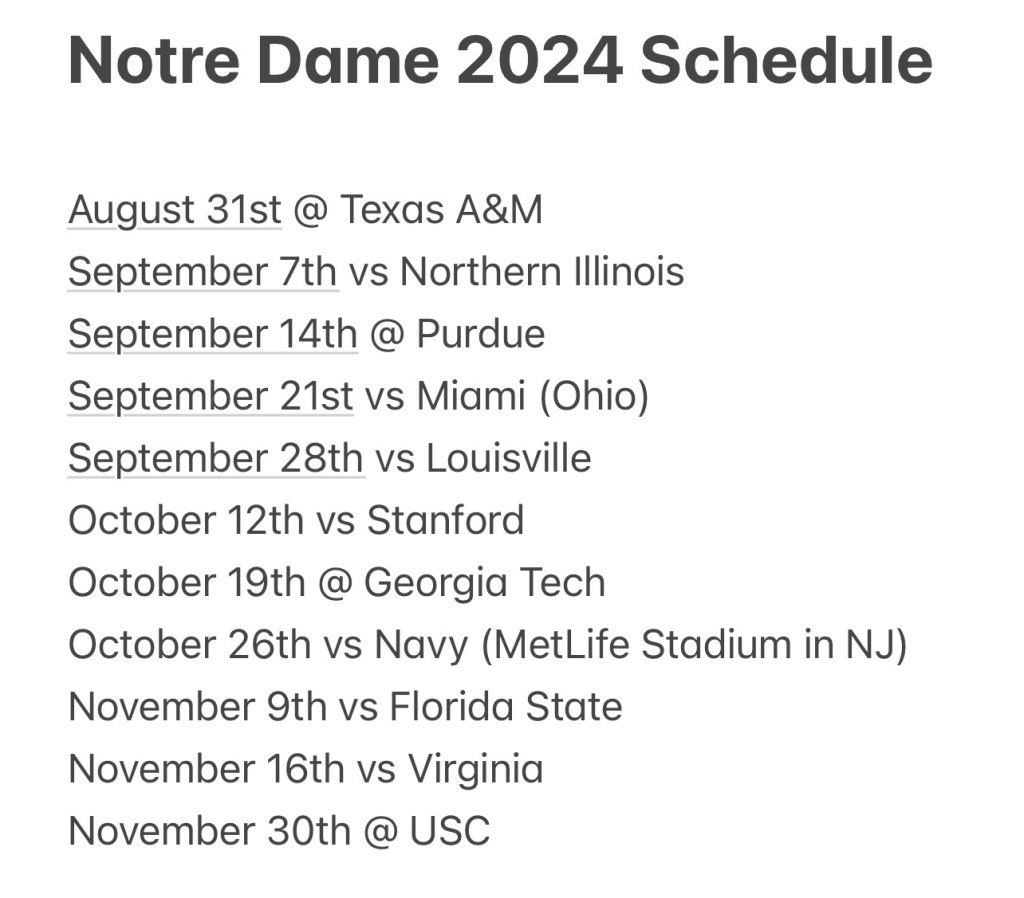
Task: Tap the September 28th date link
Action: pyautogui.click(x=215, y=458)
